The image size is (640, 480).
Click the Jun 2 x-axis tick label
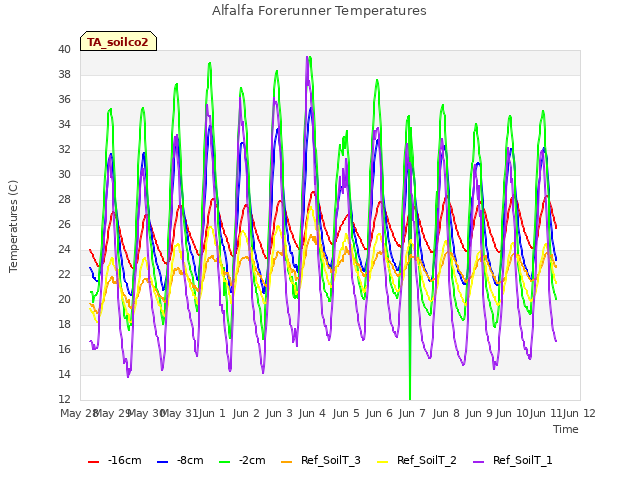pos(246,413)
